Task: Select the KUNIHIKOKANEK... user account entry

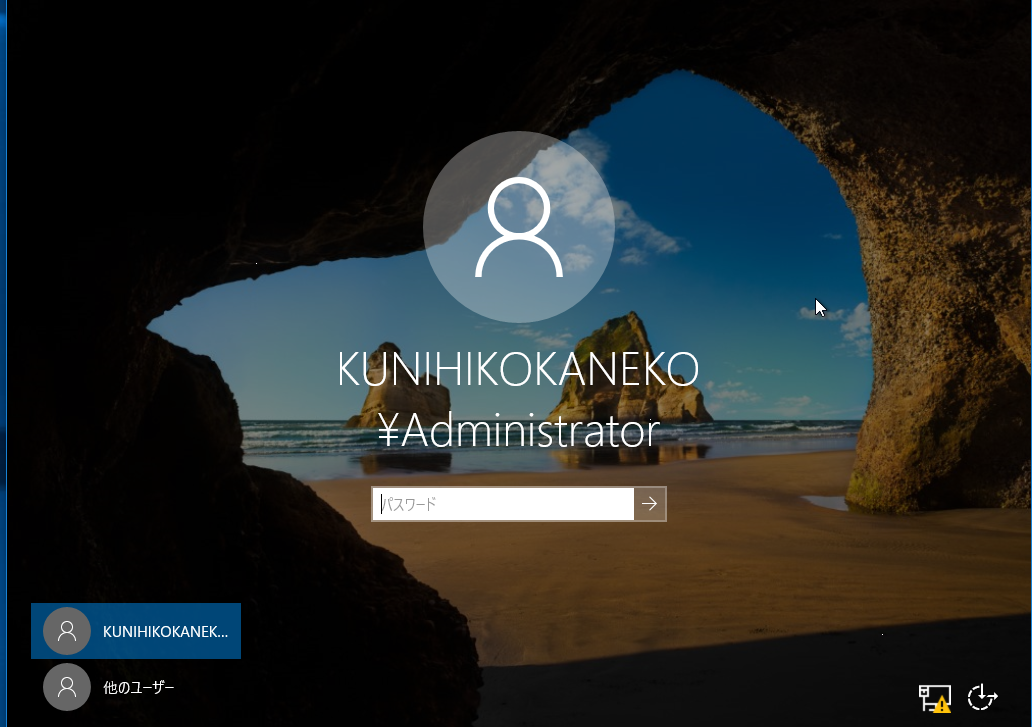Action: (x=136, y=631)
